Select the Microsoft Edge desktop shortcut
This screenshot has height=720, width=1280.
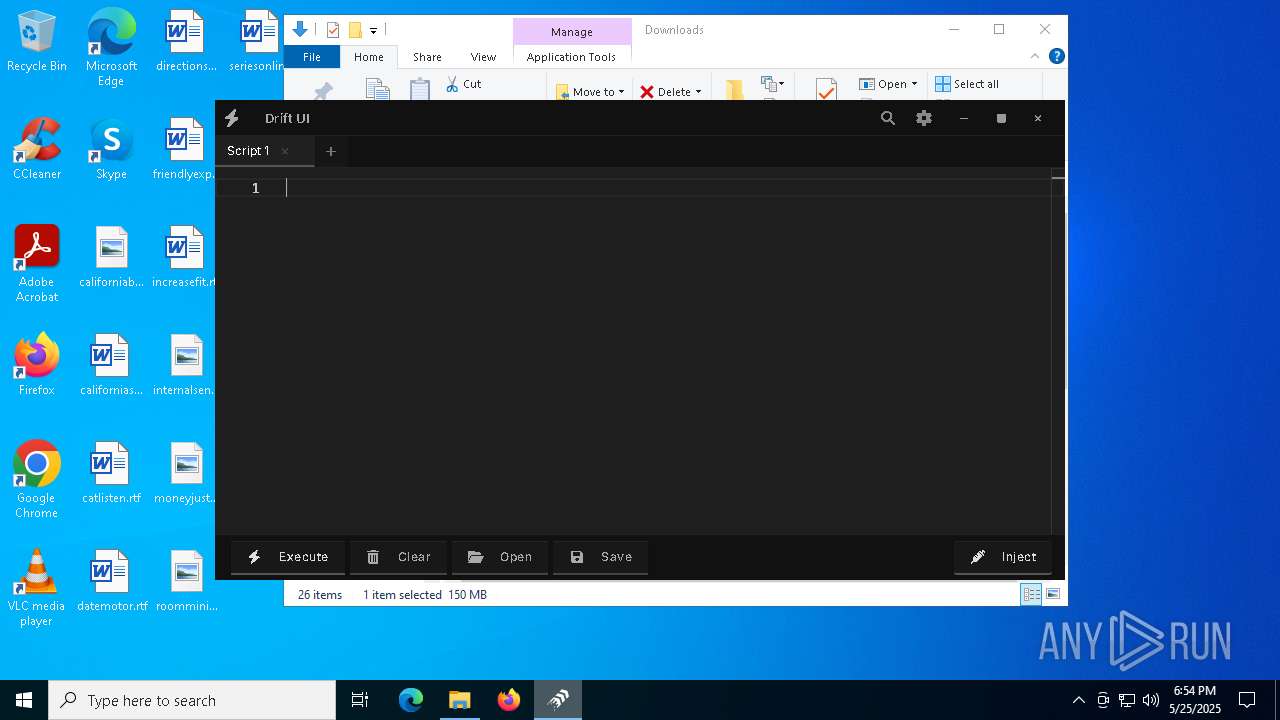coord(111,48)
